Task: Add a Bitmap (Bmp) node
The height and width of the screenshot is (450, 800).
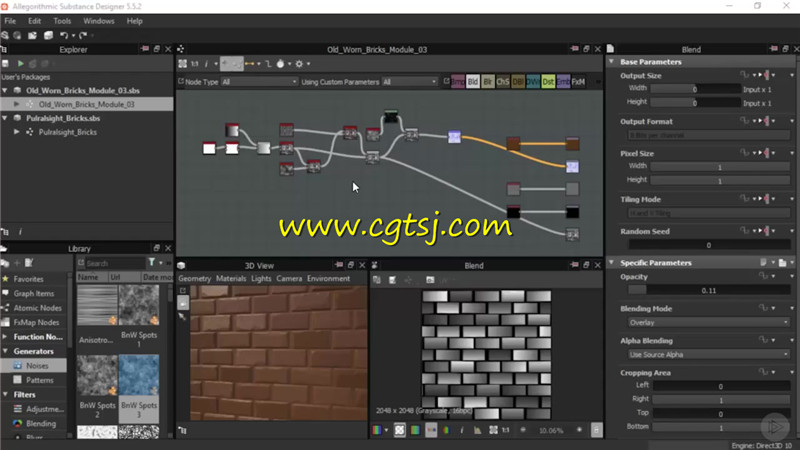Action: coord(458,82)
